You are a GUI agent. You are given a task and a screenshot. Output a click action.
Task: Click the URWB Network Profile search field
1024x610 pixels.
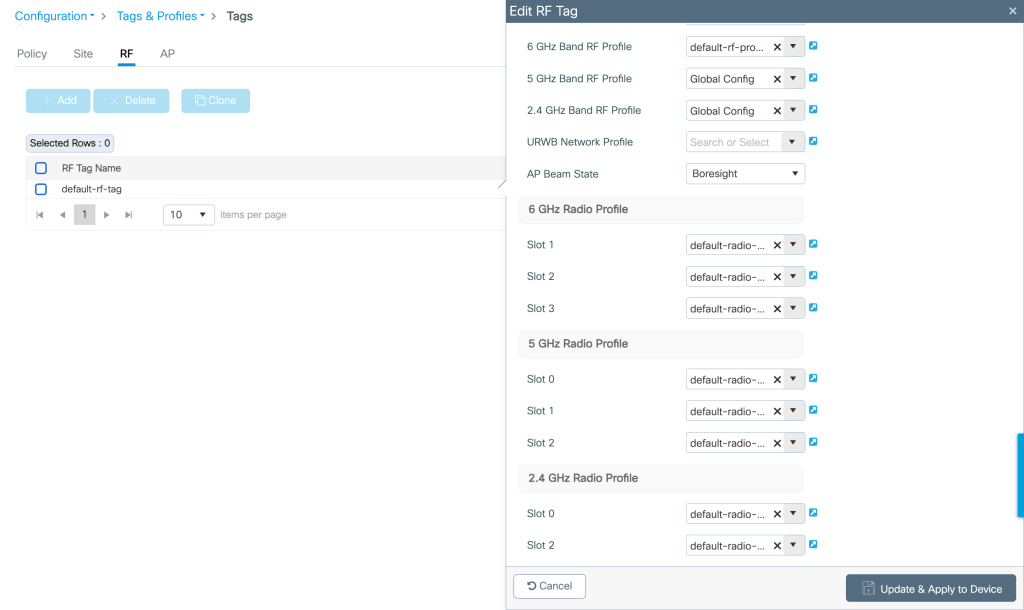tap(733, 142)
